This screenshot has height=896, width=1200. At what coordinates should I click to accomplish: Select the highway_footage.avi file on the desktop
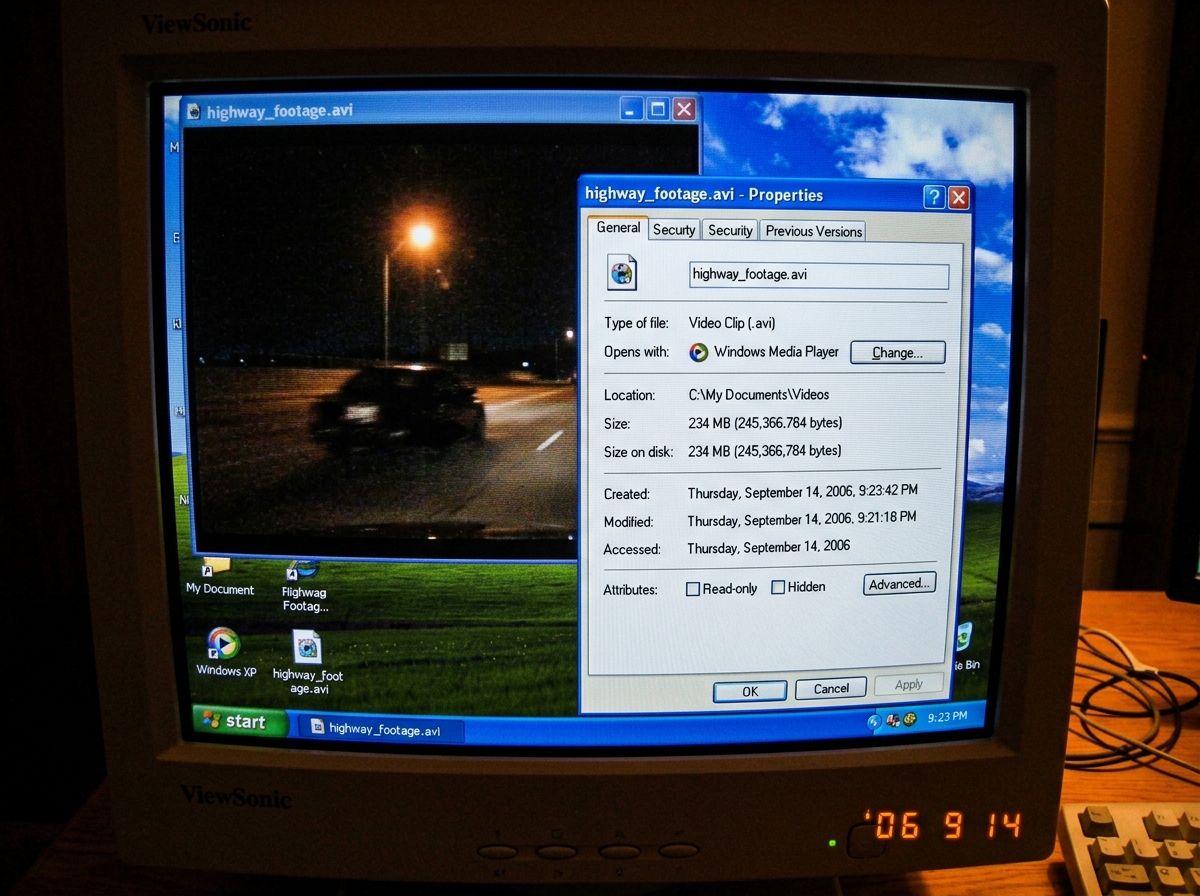coord(308,662)
